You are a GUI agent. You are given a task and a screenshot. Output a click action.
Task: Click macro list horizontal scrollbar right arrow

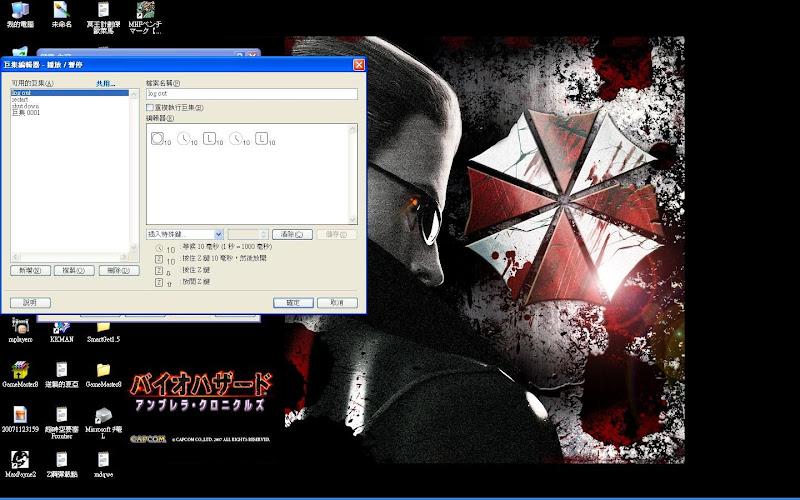pos(124,257)
